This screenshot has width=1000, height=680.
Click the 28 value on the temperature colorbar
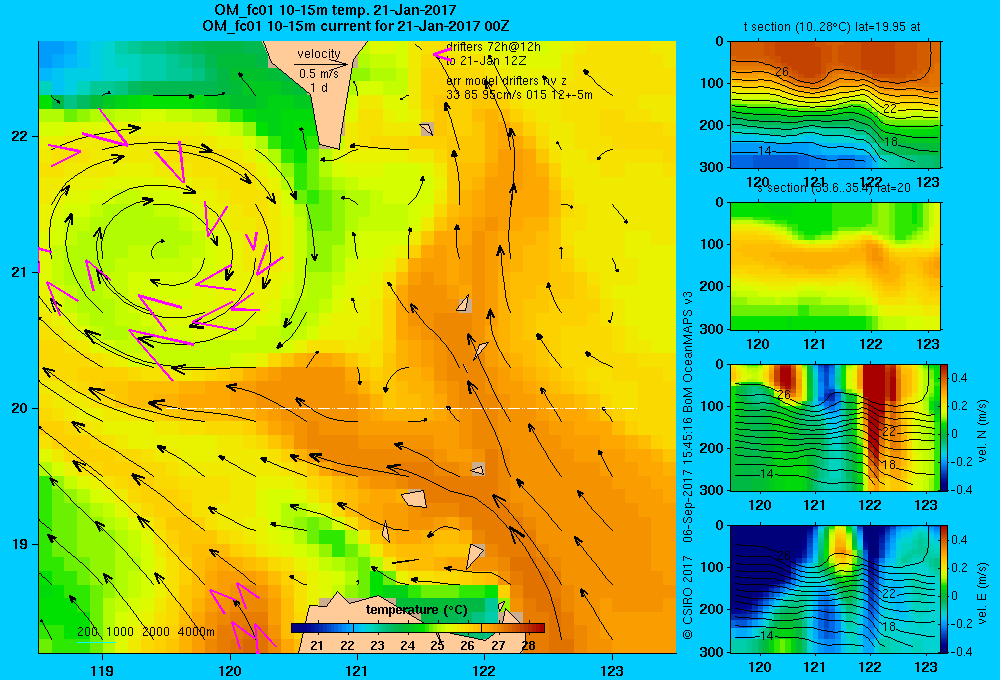tap(528, 646)
